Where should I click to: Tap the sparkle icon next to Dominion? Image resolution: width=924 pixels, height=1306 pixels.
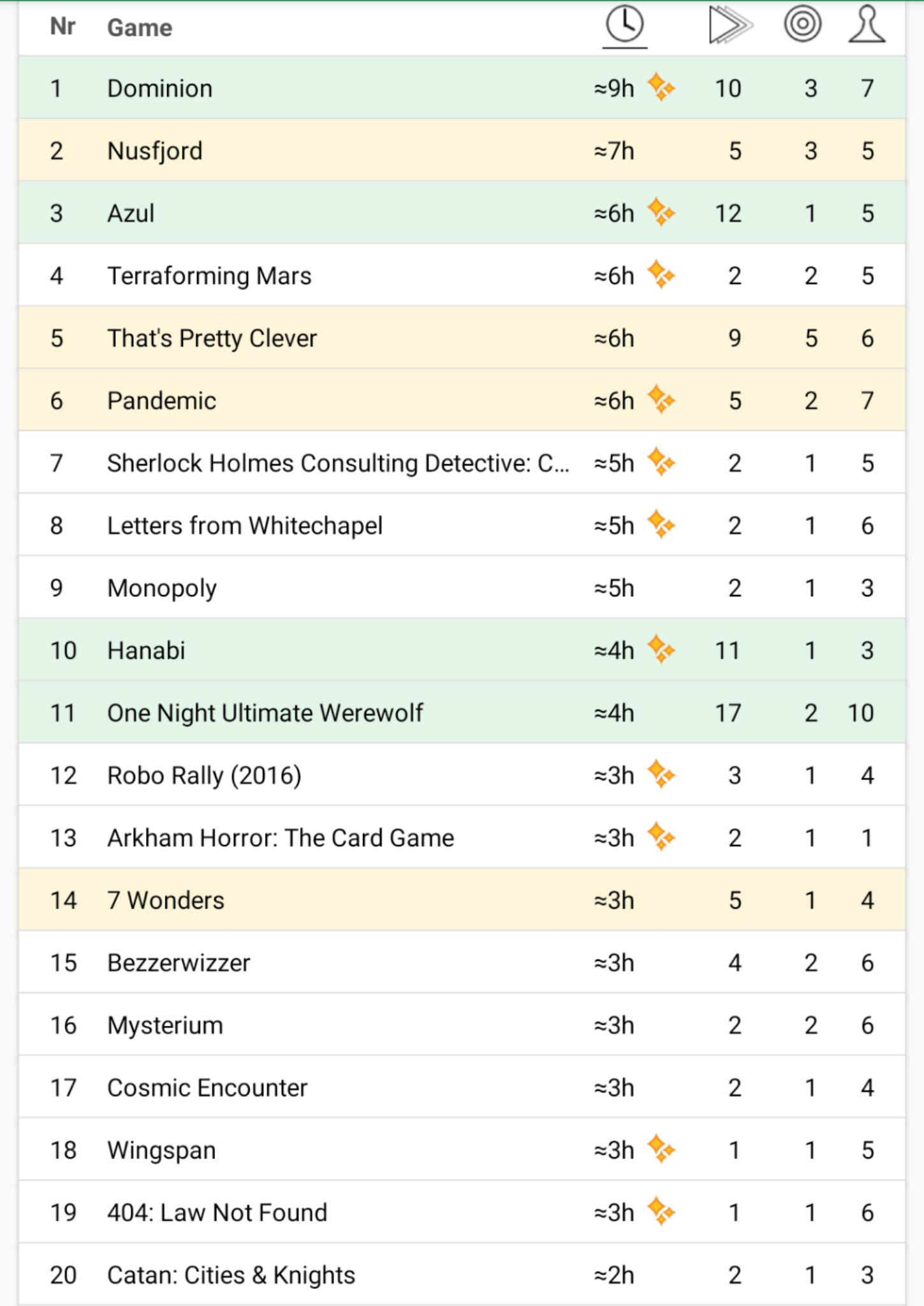tap(661, 87)
